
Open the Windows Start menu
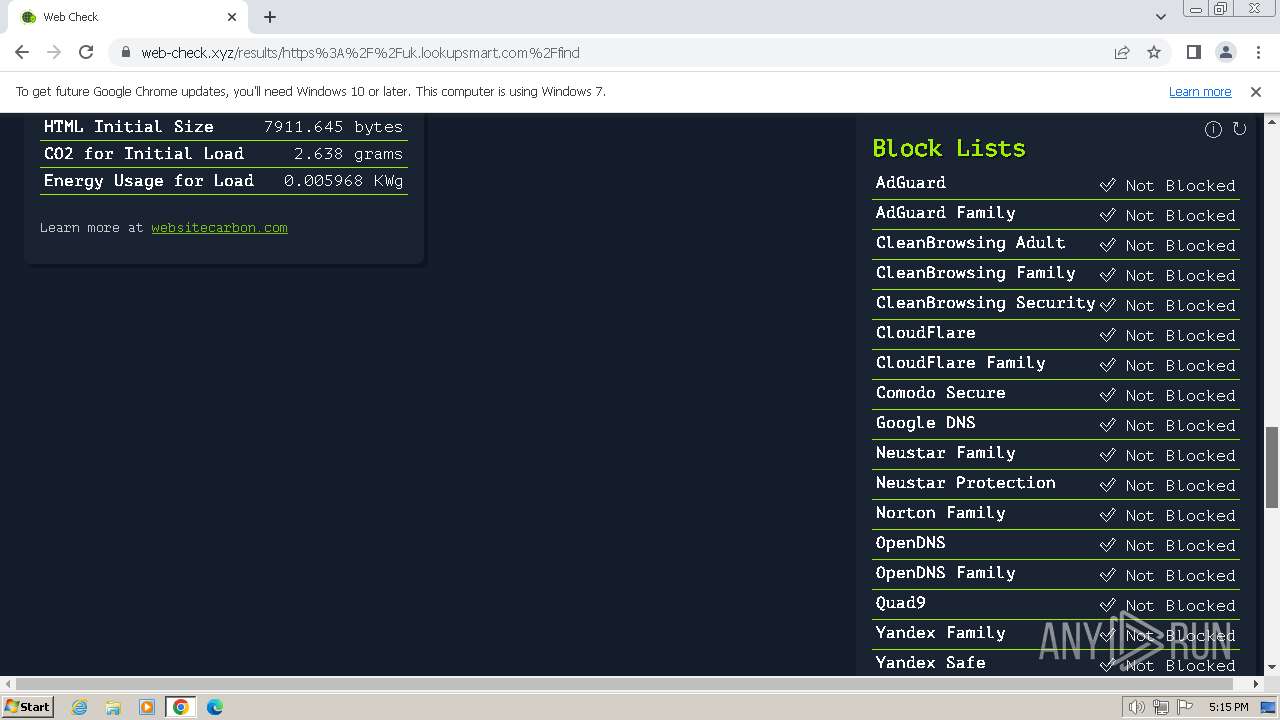pos(28,706)
